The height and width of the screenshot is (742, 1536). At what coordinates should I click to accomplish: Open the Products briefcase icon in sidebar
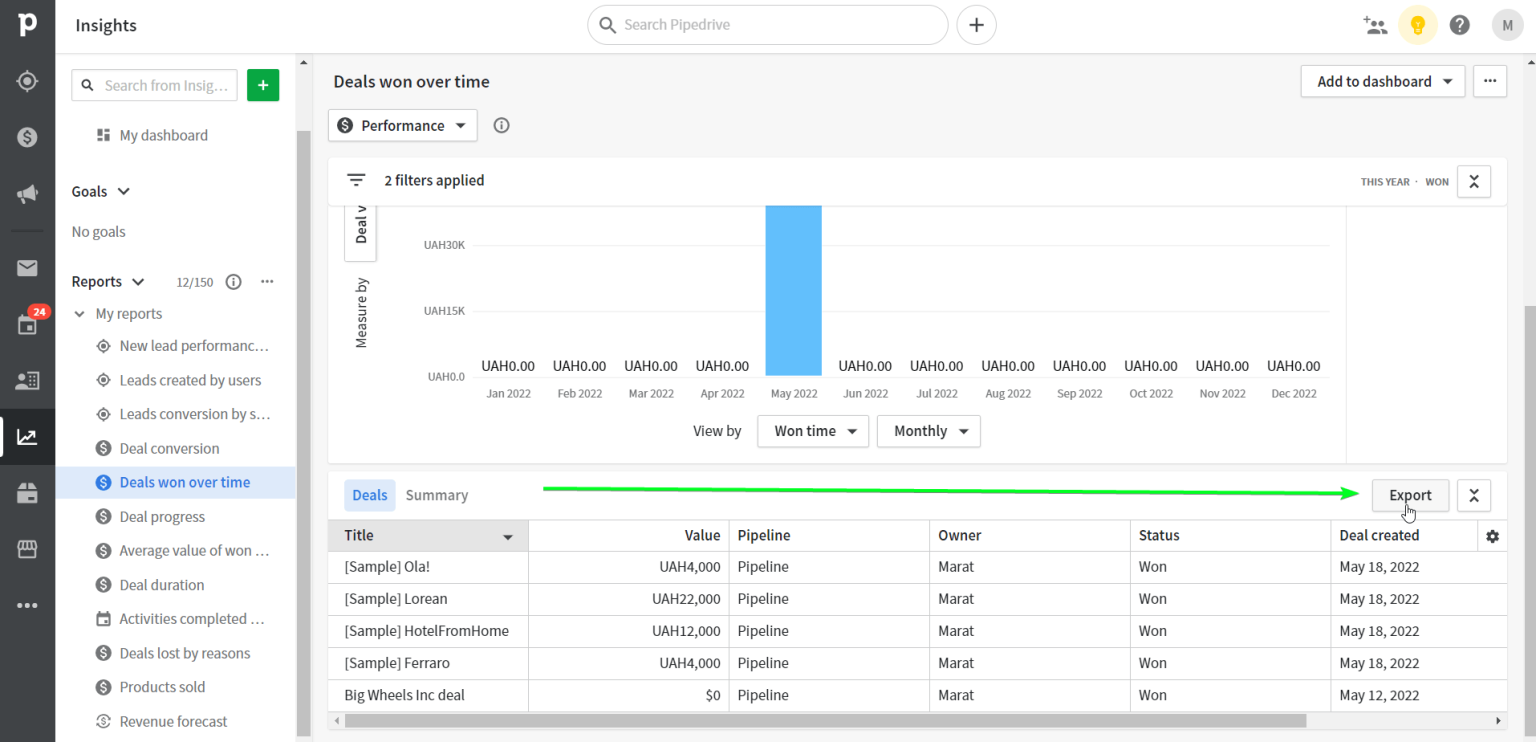[x=27, y=492]
